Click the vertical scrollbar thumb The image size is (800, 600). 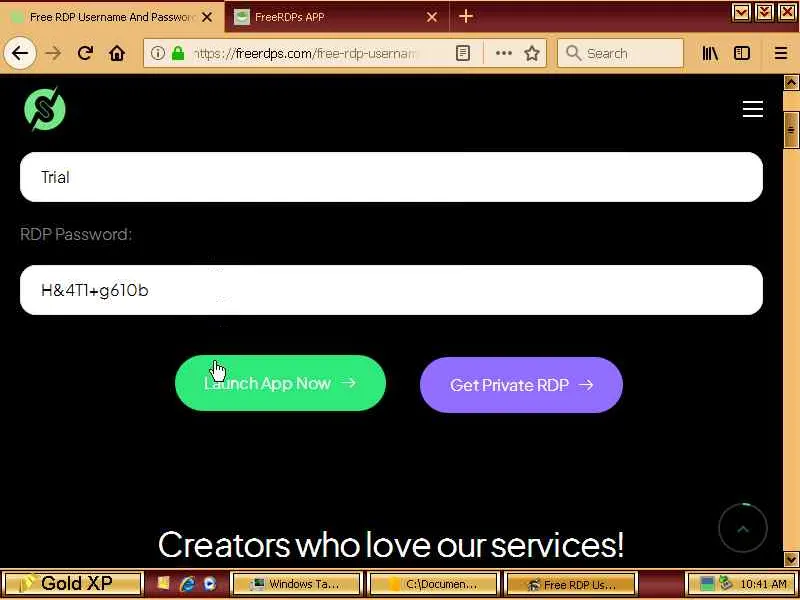pos(791,130)
